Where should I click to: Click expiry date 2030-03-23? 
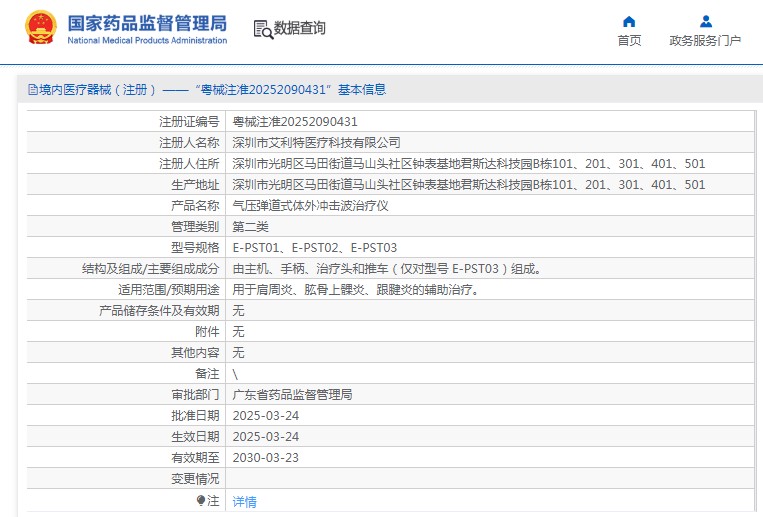tap(266, 458)
